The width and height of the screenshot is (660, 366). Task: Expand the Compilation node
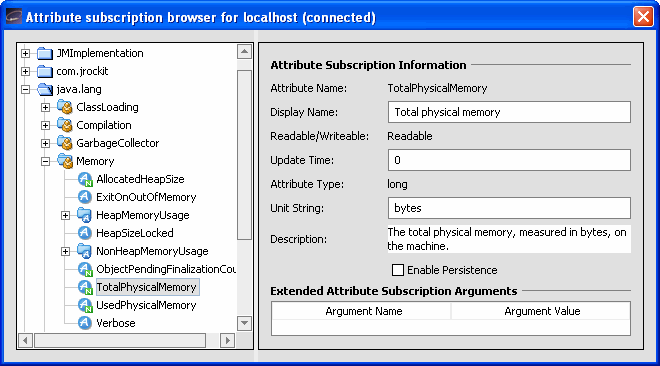(x=45, y=125)
